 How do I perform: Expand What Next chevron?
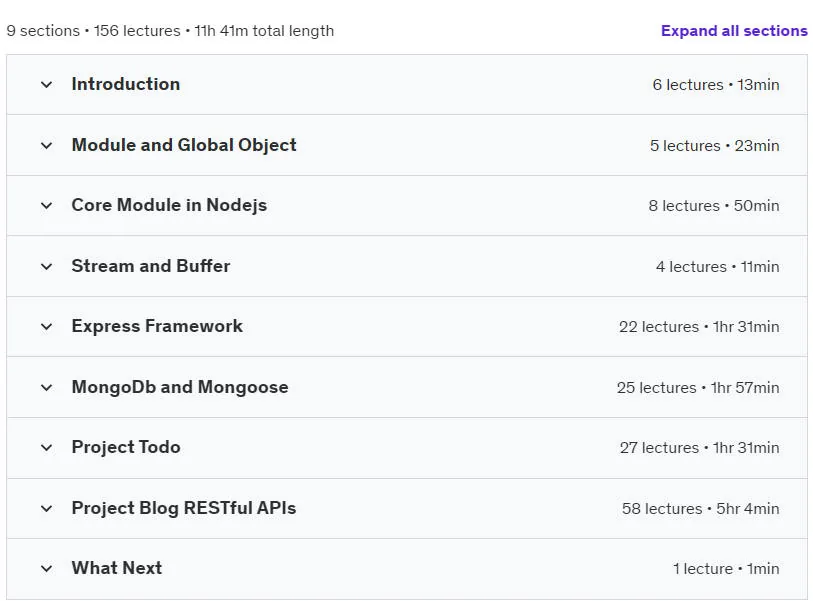(47, 569)
